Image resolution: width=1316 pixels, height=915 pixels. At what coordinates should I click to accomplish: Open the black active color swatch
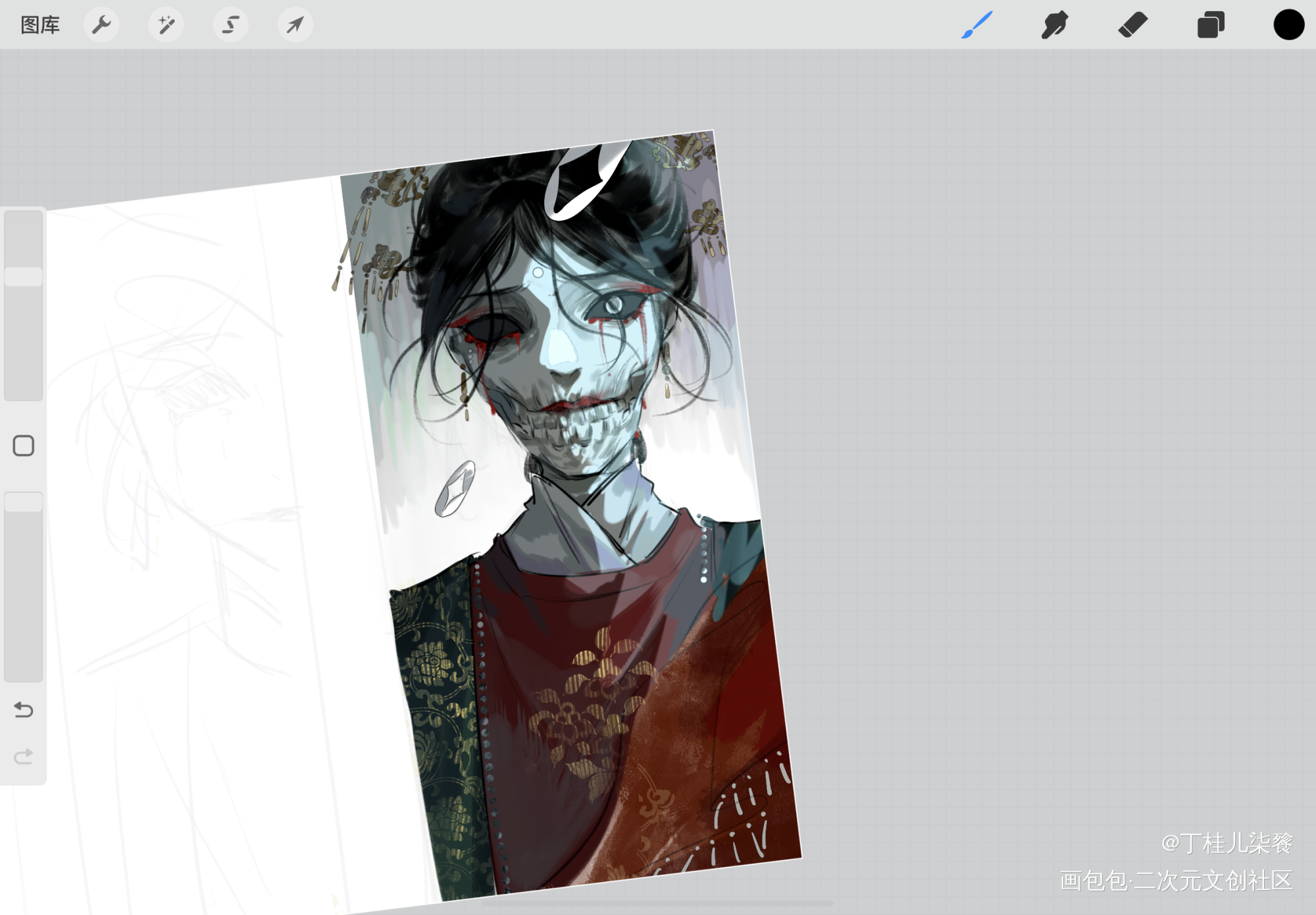pos(1288,25)
